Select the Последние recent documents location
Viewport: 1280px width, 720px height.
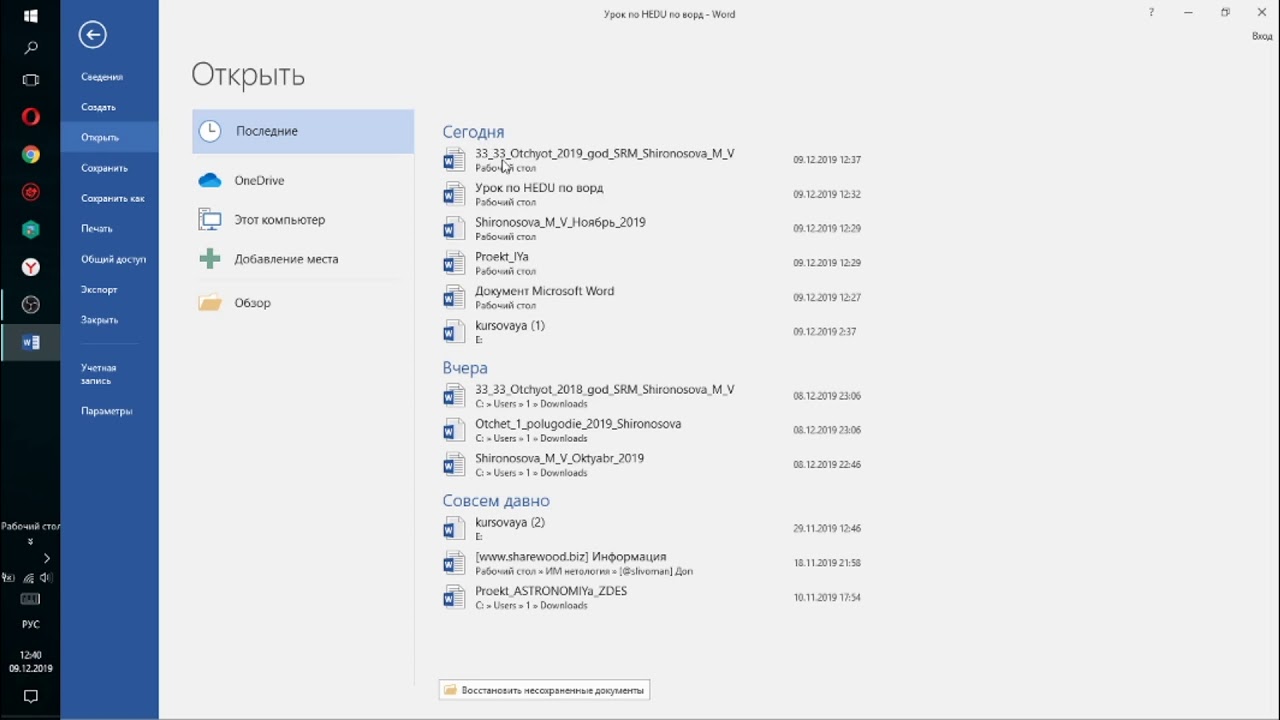[303, 131]
